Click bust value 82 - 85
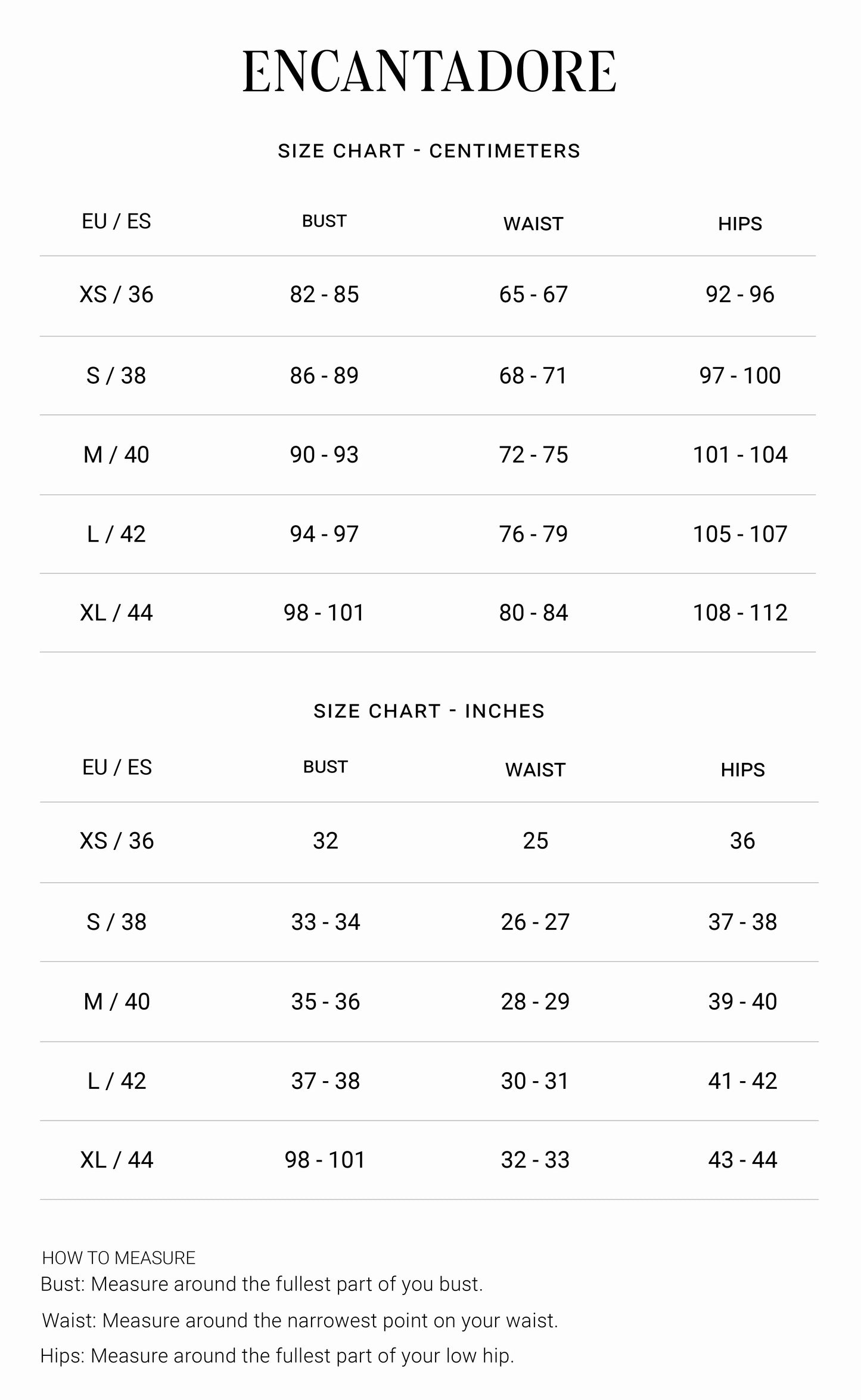The image size is (861, 1400). [324, 294]
